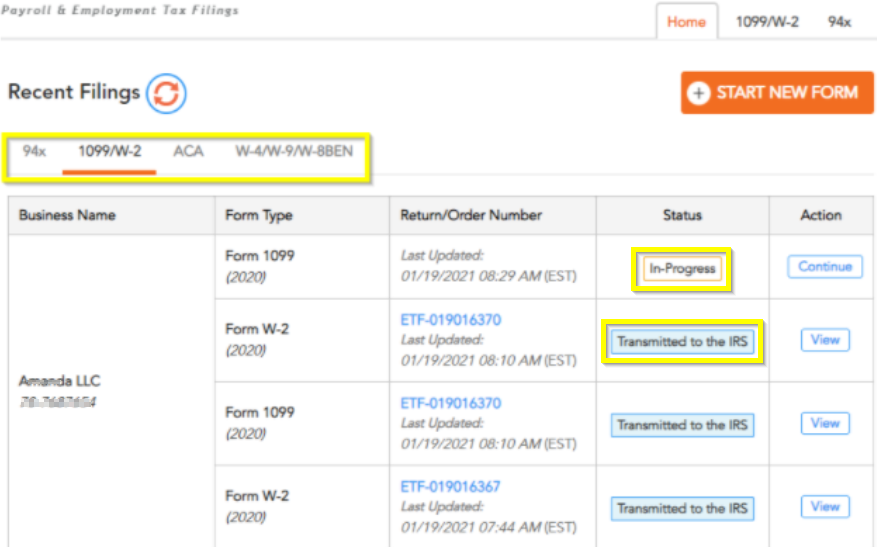Switch to 94x recent filings tab
Screen dimensions: 877x547
34,151
